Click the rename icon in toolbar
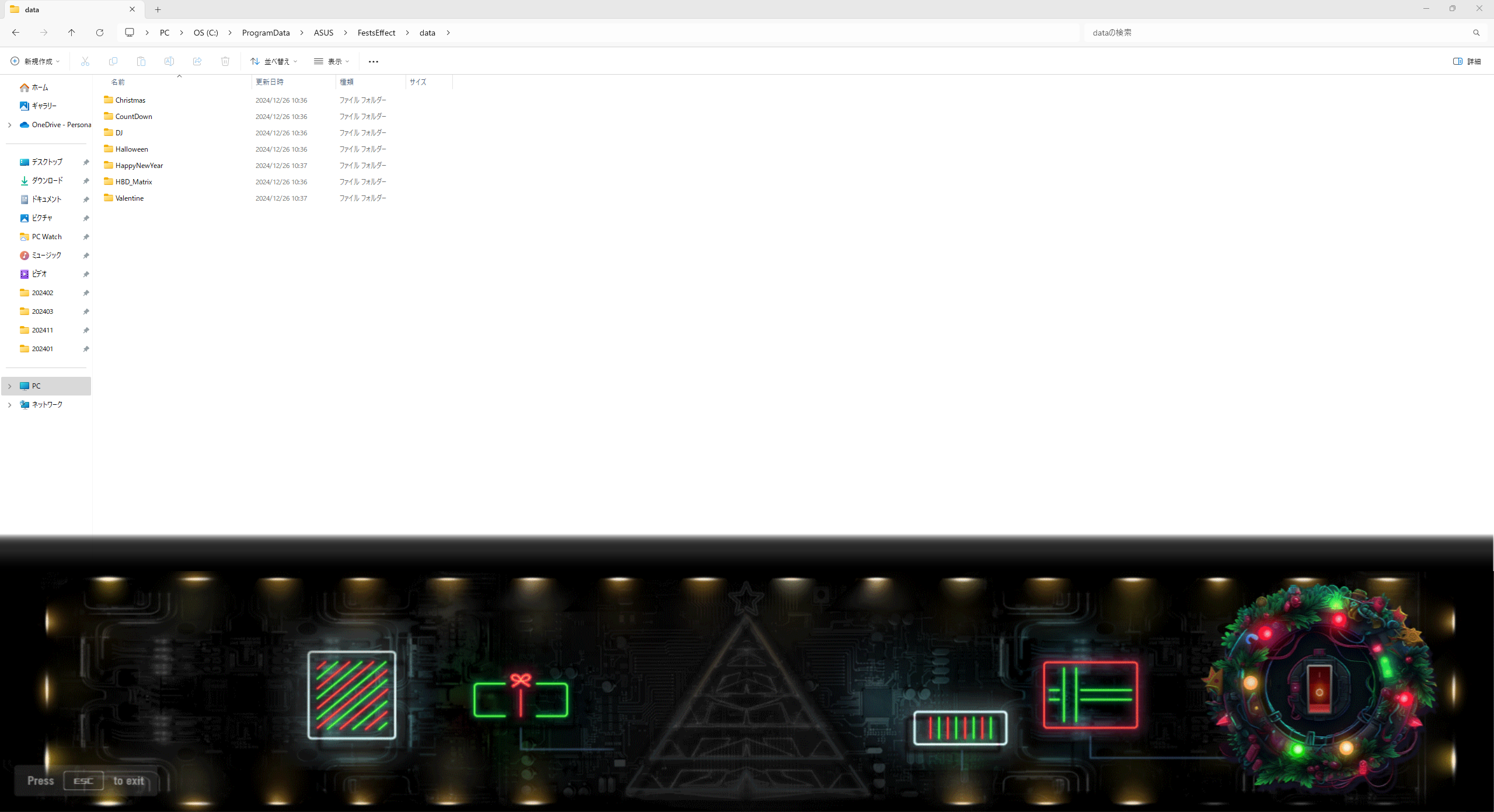Viewport: 1494px width, 812px height. [x=169, y=61]
